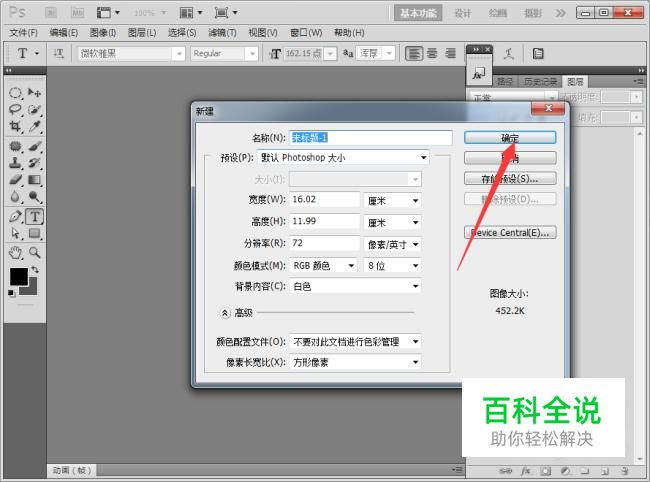This screenshot has height=482, width=650.
Task: Open the font family dropdown
Action: [x=179, y=54]
